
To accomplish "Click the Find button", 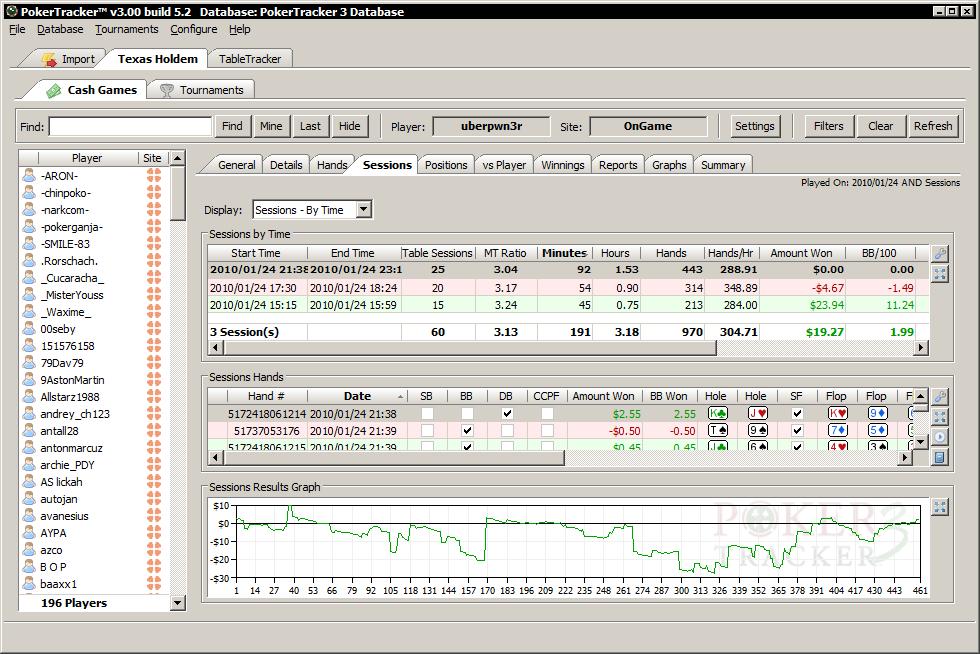I will (232, 126).
